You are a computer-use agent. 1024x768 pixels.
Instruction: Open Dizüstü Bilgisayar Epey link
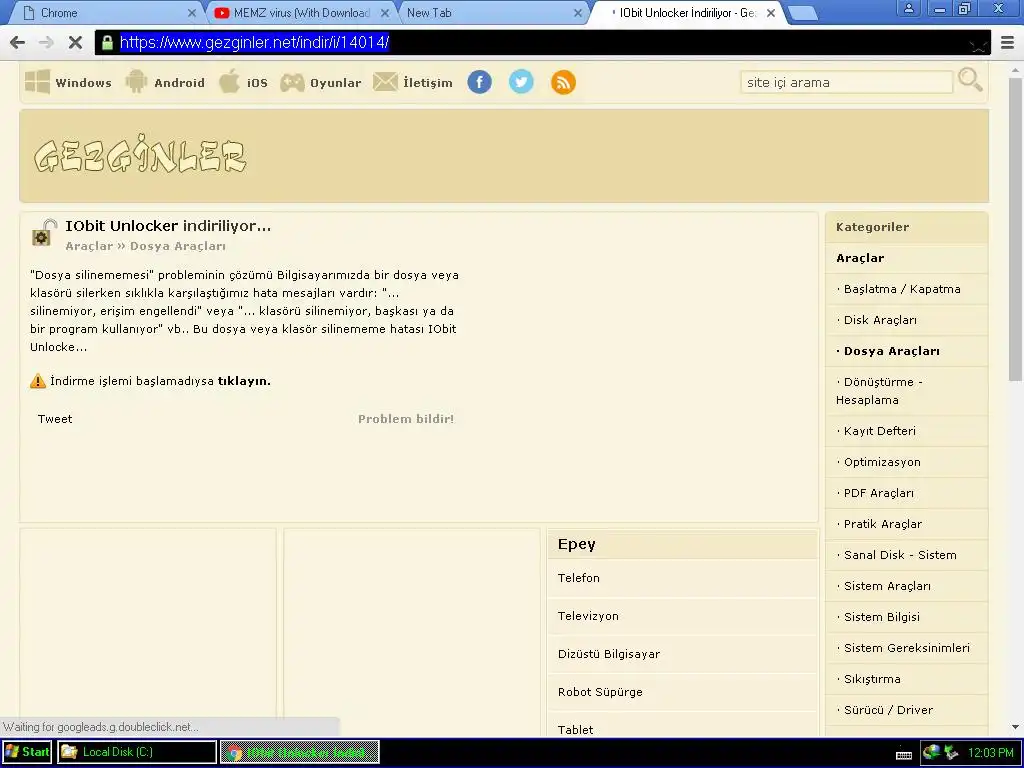tap(609, 654)
